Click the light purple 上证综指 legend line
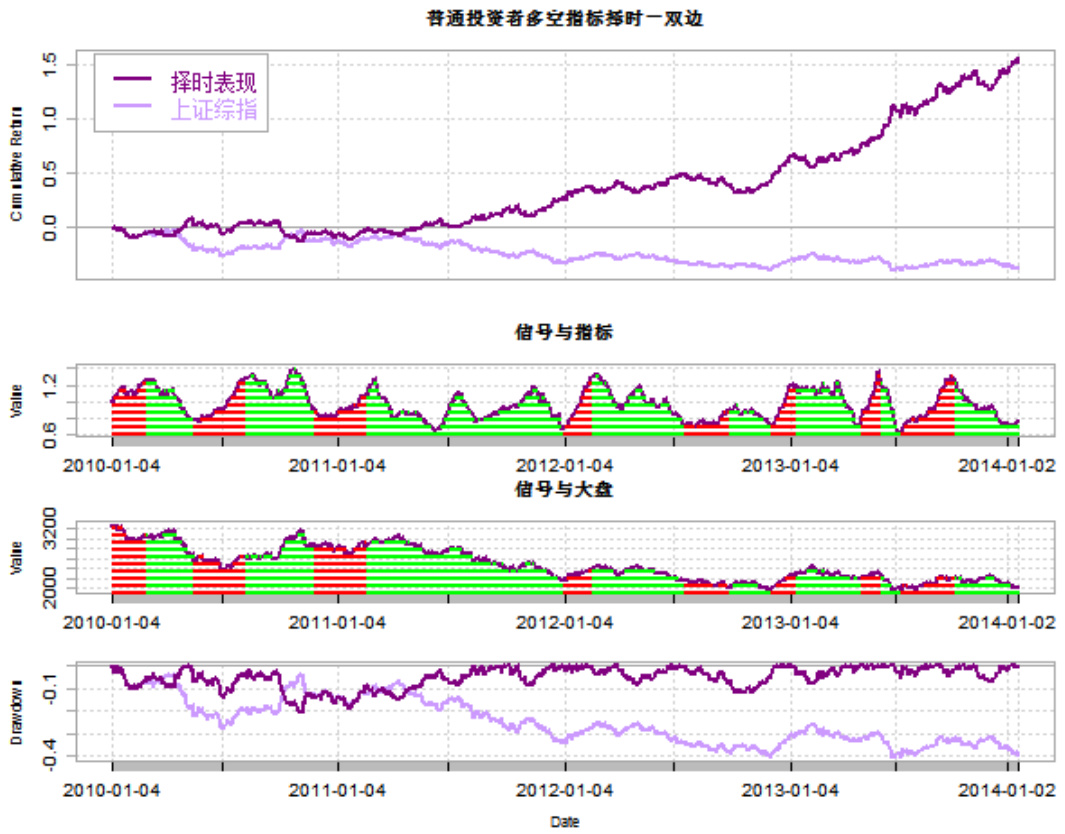This screenshot has height=834, width=1065. 132,108
